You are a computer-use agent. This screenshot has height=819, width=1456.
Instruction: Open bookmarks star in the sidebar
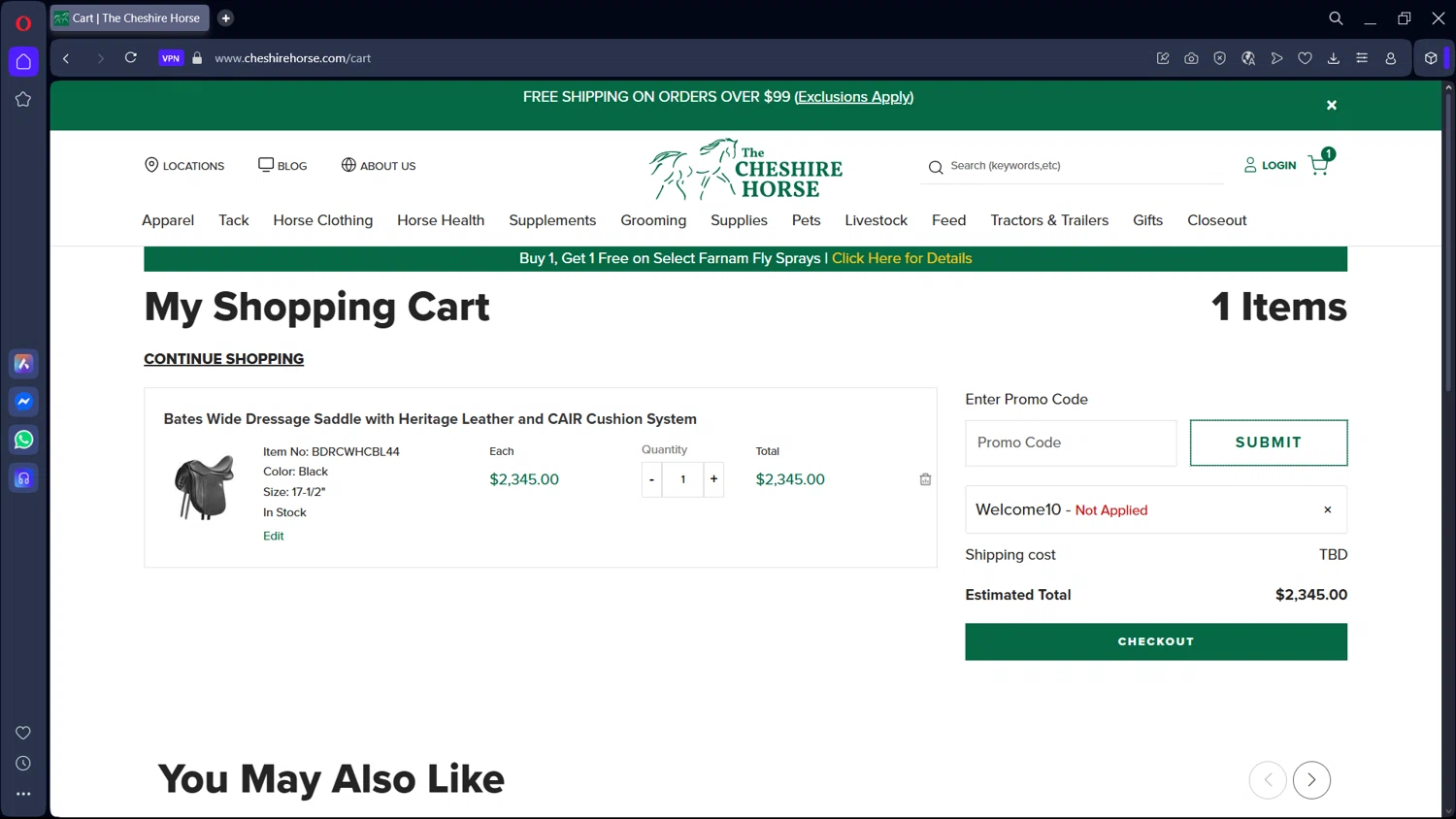click(x=23, y=99)
